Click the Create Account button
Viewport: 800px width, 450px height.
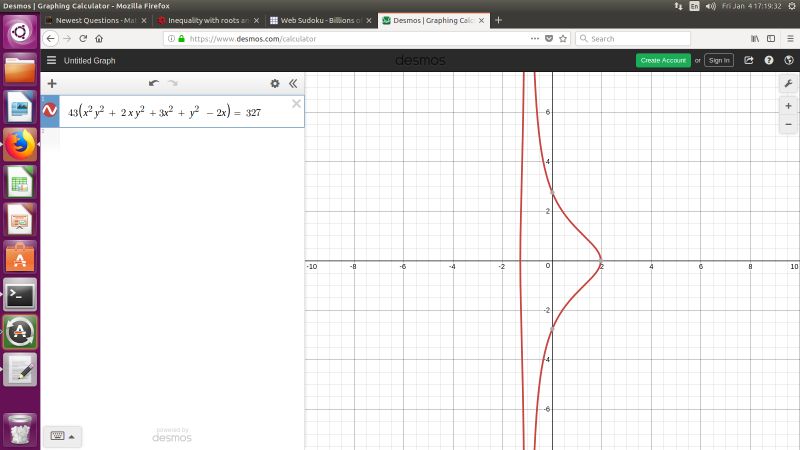(x=663, y=60)
